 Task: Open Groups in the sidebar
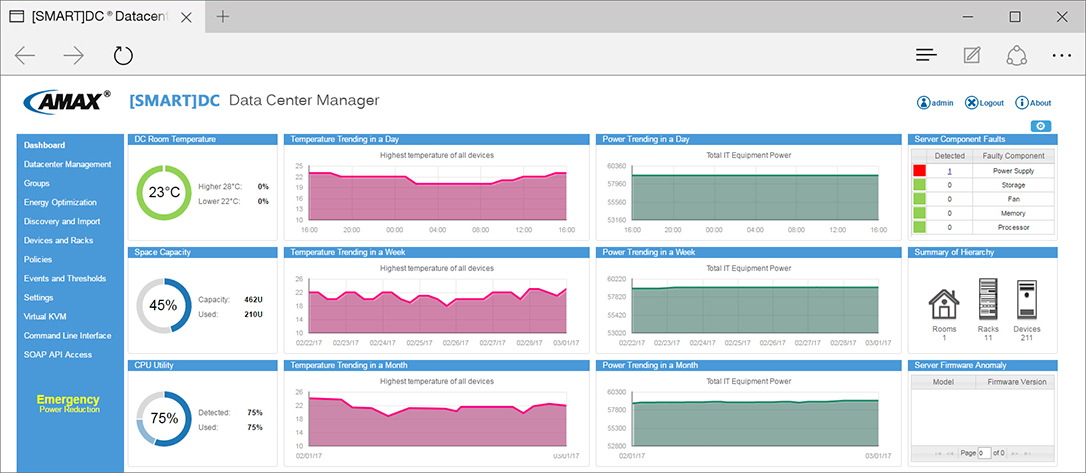tap(37, 184)
